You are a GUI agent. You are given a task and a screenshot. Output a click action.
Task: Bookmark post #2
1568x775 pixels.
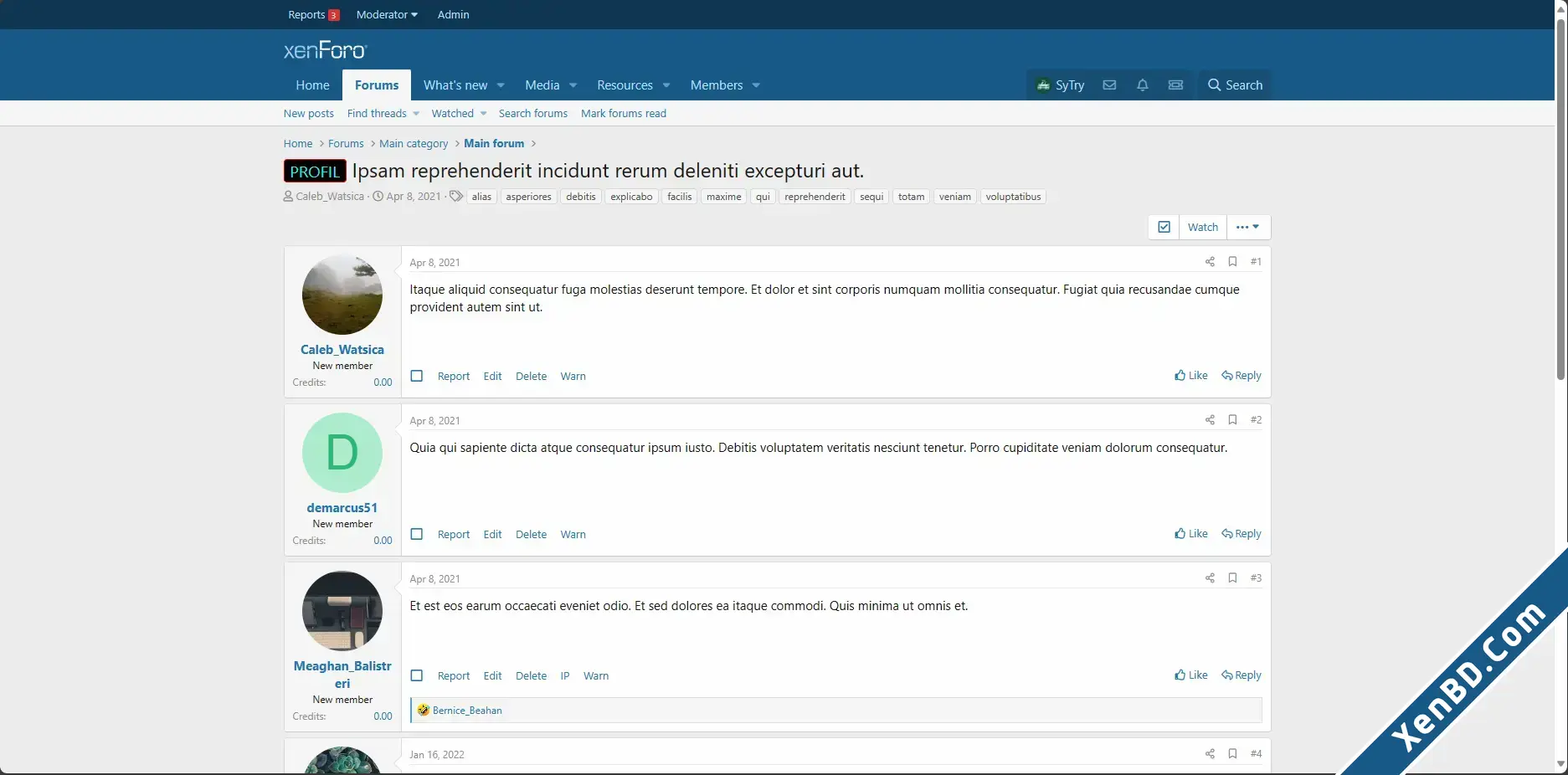point(1232,420)
